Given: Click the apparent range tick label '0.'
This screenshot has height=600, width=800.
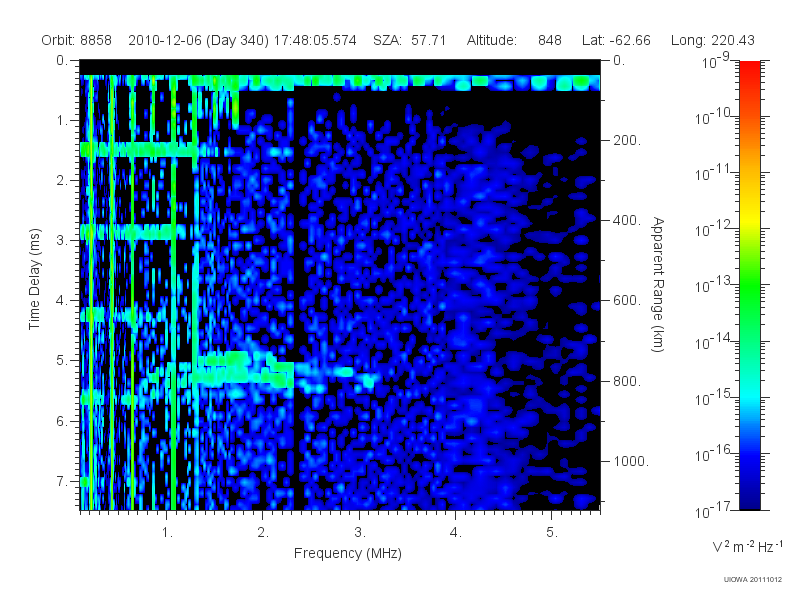Looking at the screenshot, I should tap(619, 60).
